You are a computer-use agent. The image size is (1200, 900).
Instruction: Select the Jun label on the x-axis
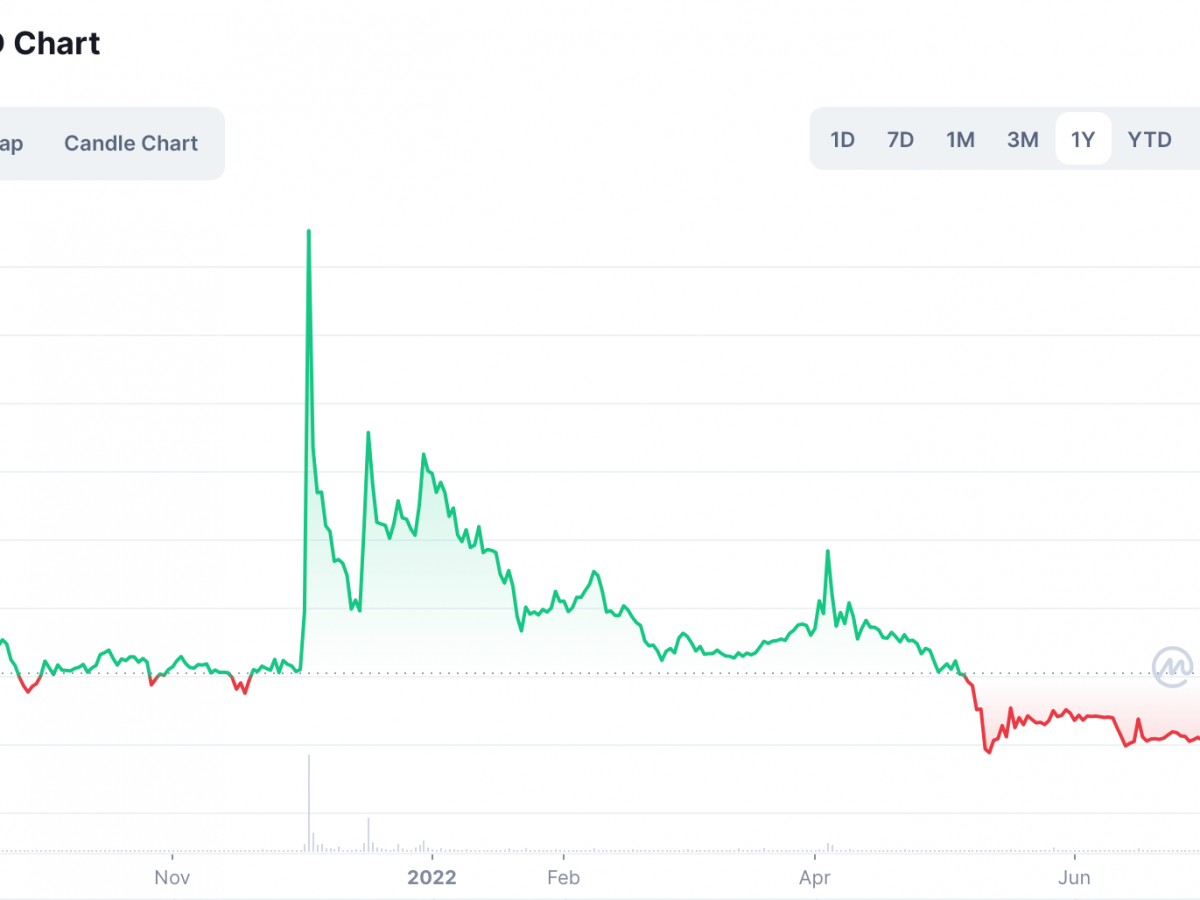(1075, 877)
